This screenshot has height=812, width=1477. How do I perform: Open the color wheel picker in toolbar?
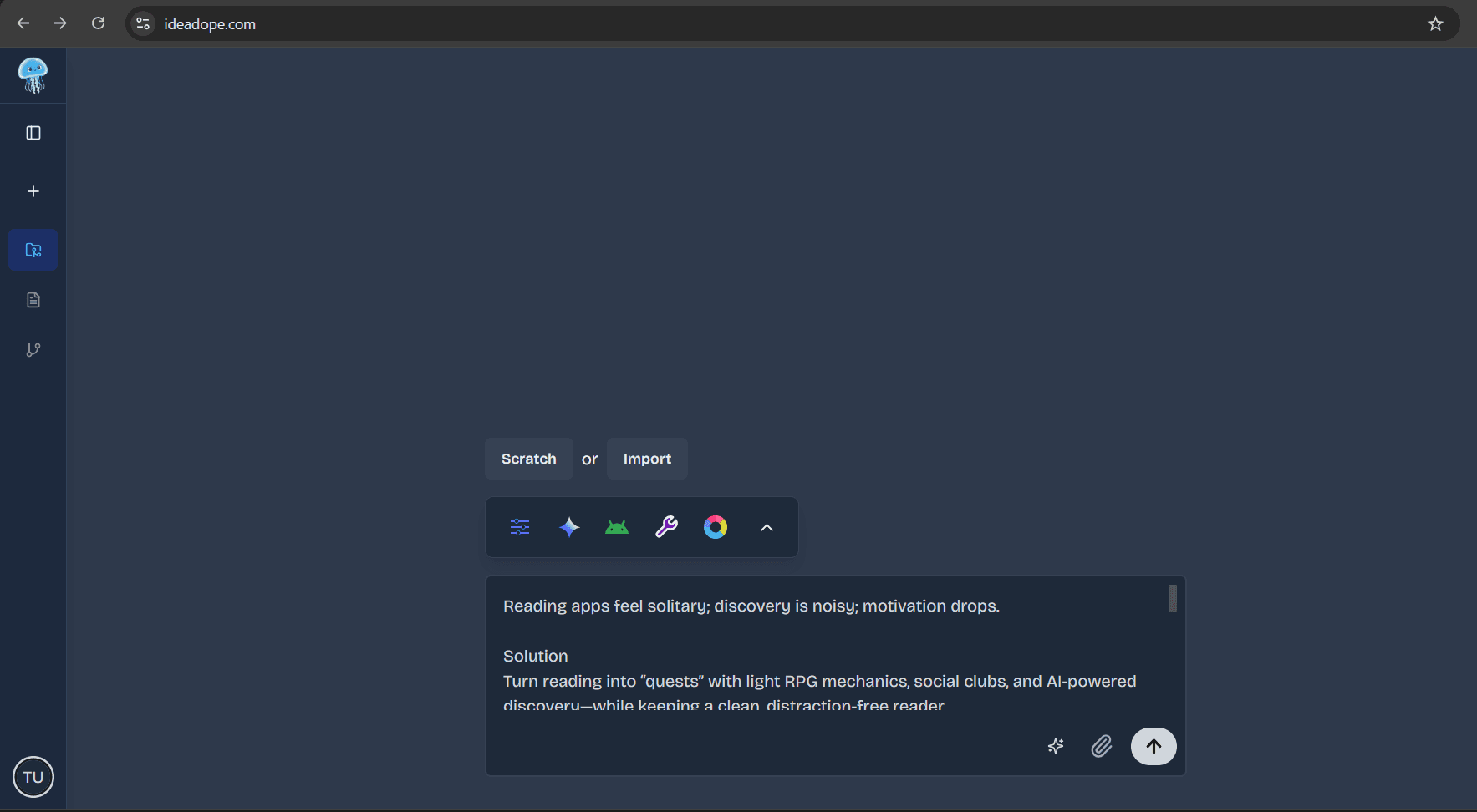pos(716,526)
